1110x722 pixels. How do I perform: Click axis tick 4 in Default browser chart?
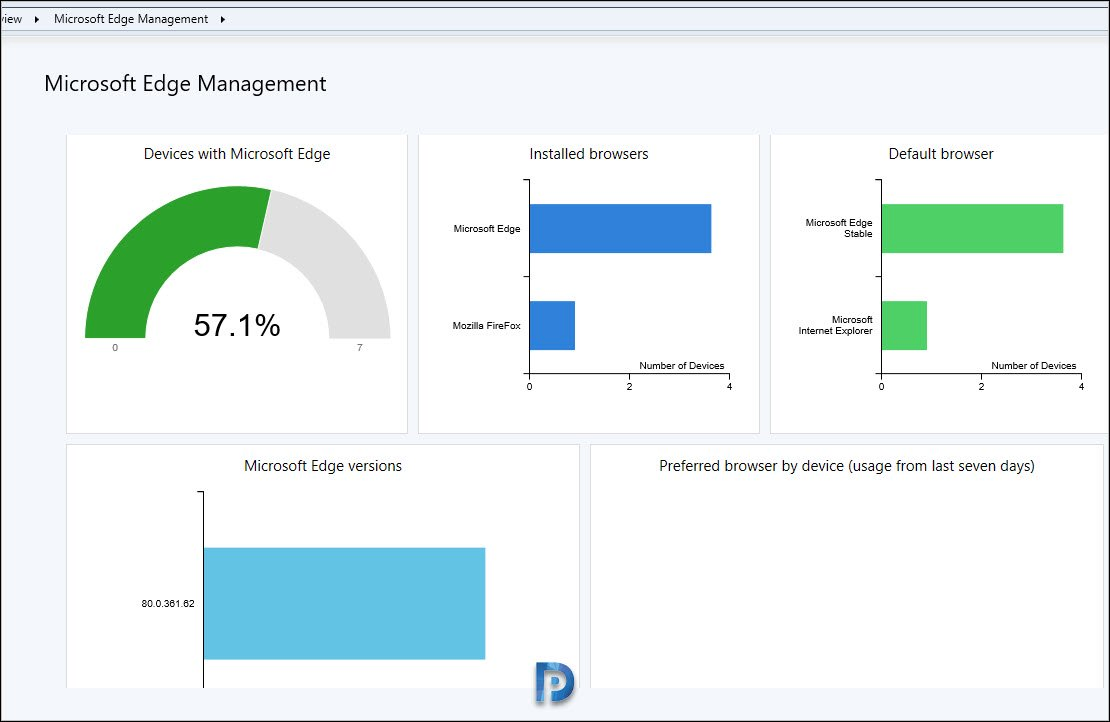coord(1081,386)
